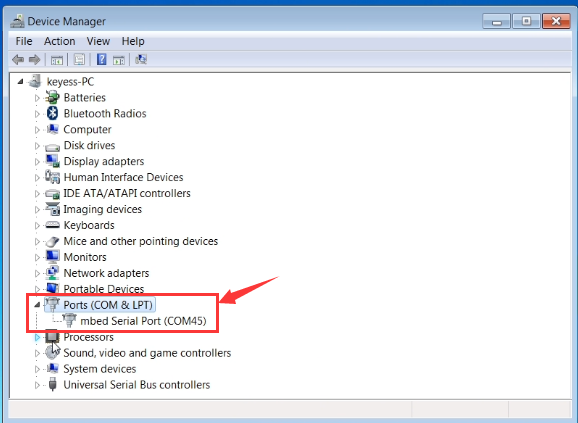This screenshot has width=578, height=423.
Task: Click the Sound, video and game controllers icon
Action: point(52,353)
